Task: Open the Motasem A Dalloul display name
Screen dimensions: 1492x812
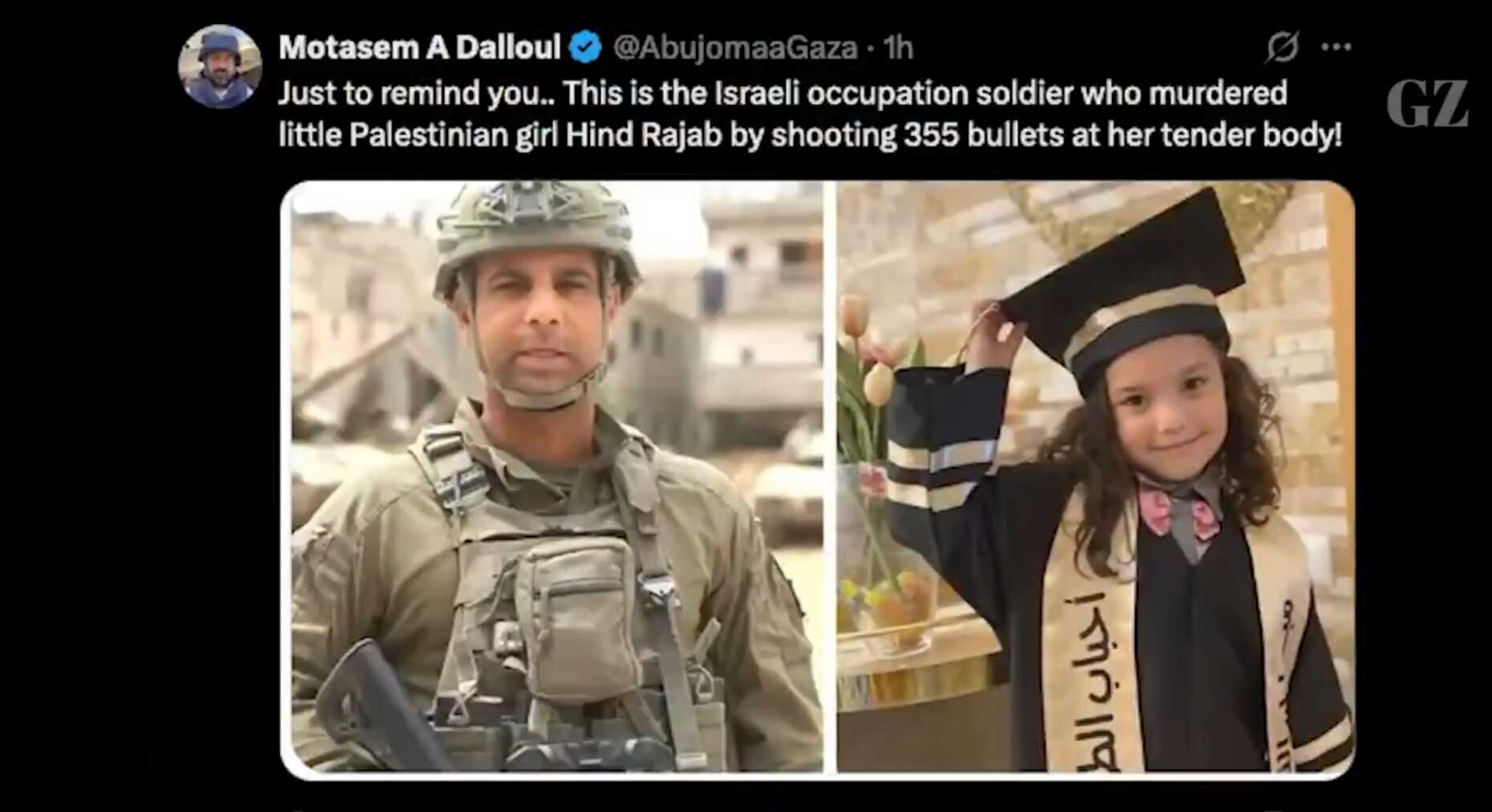Action: 419,48
